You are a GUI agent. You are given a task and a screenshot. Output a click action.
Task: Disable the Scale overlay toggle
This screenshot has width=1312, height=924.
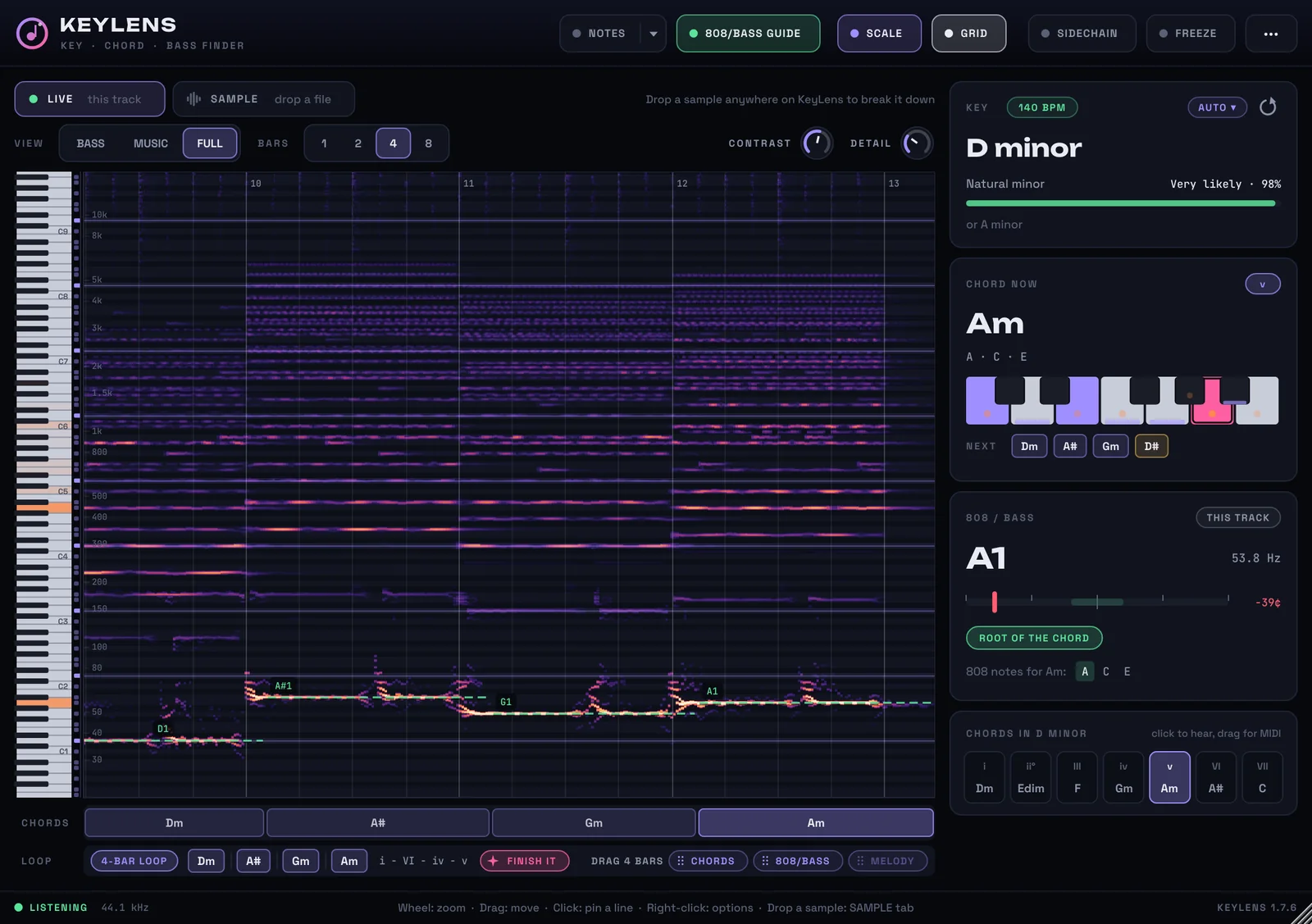click(879, 34)
